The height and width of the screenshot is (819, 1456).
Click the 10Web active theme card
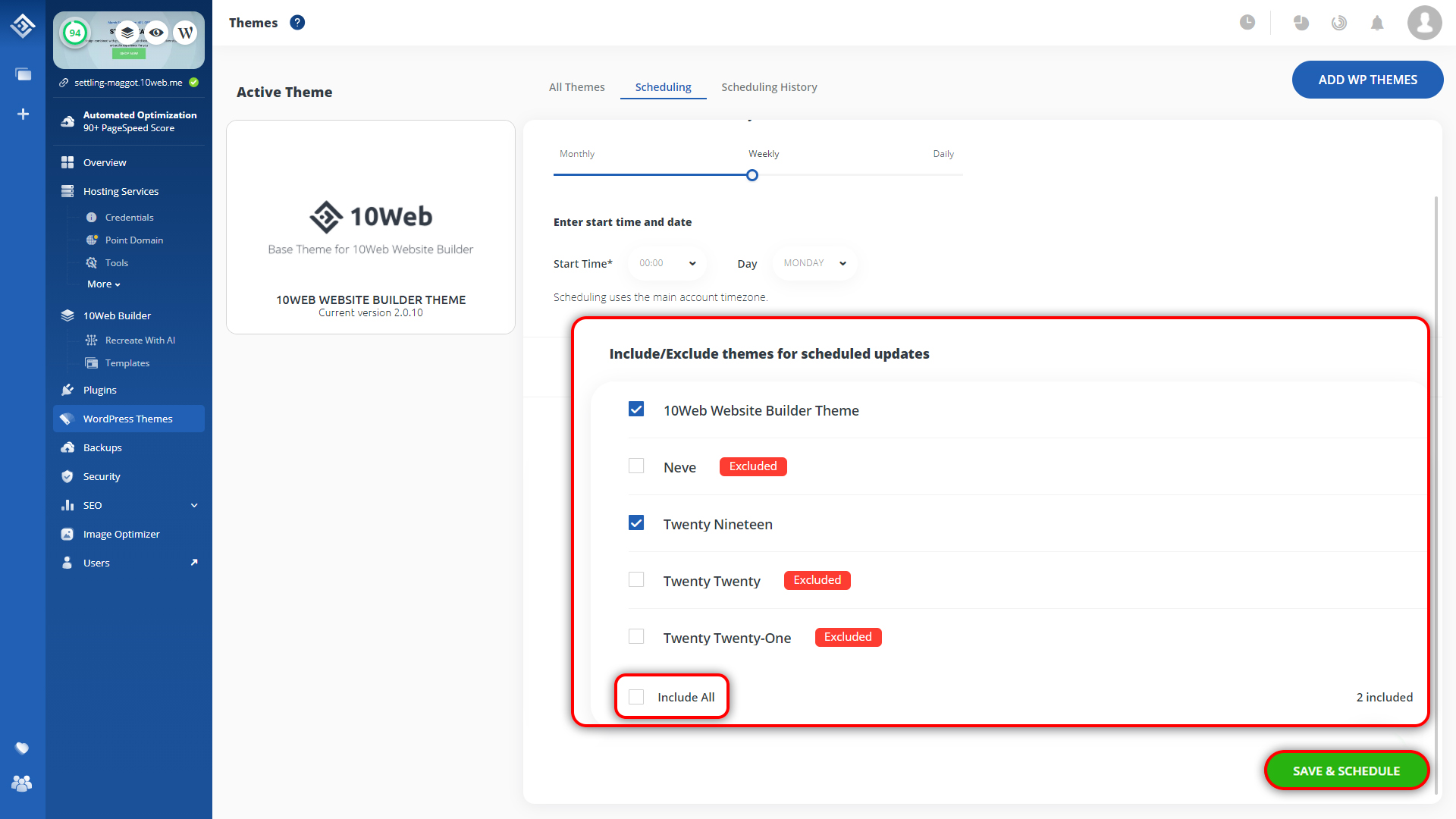371,227
